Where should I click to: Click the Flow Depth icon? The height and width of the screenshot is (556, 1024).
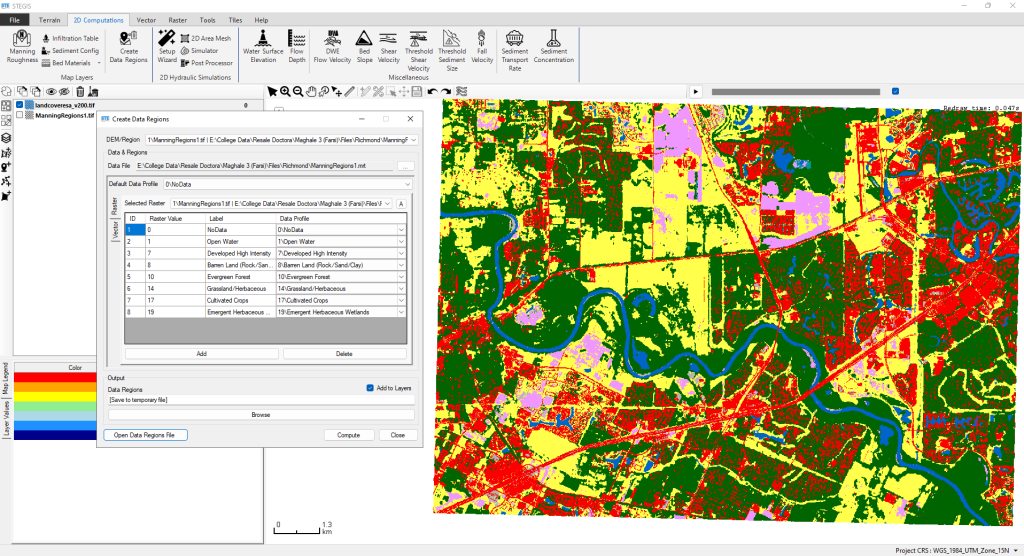(296, 46)
